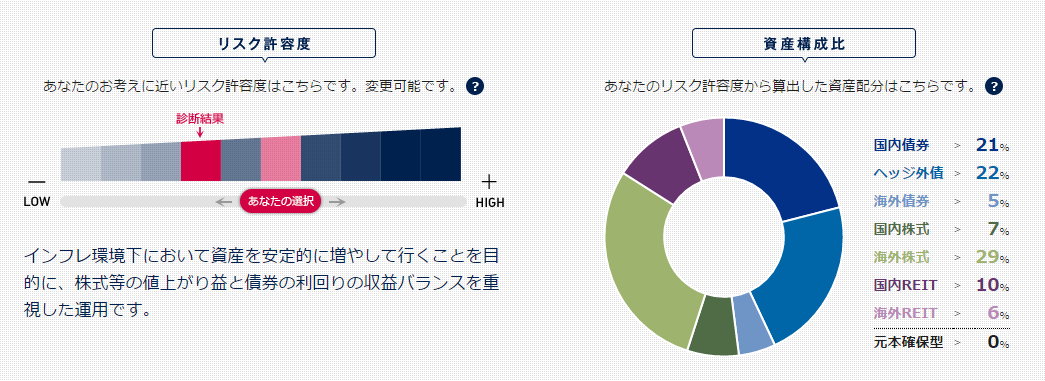Open the 海外債券 asset link
This screenshot has height=381, width=1045.
900,201
